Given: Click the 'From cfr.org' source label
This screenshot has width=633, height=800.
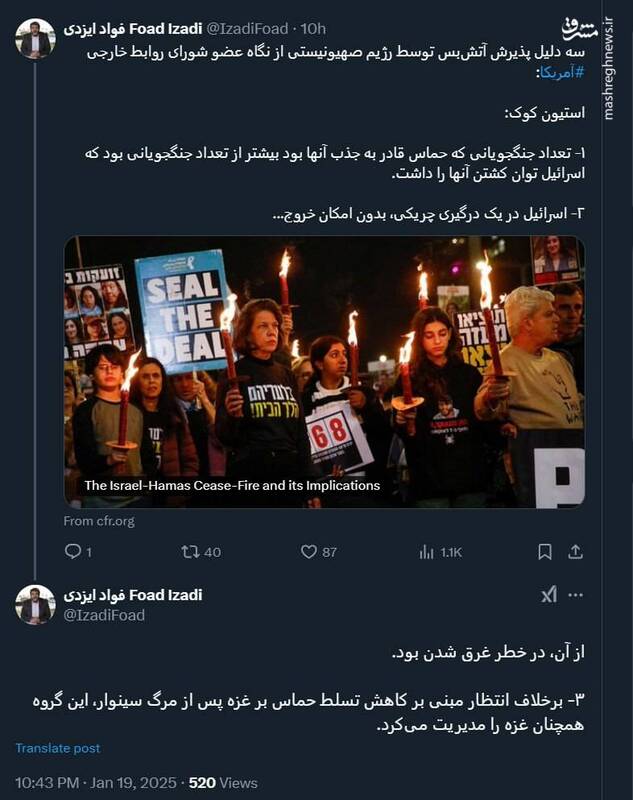Looking at the screenshot, I should point(99,521).
